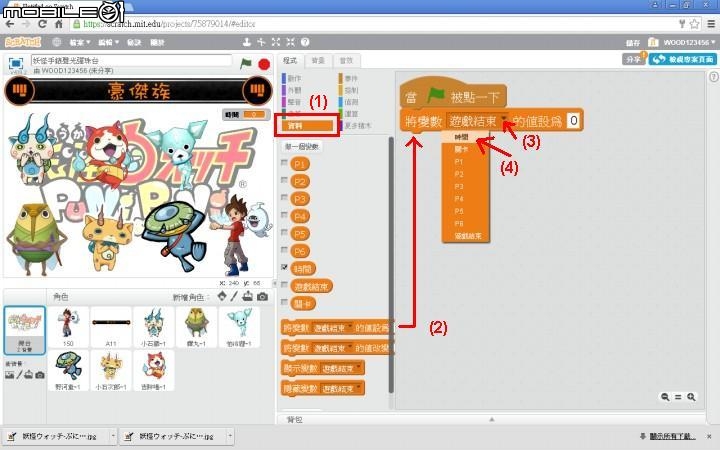Choose 時間 in the variable dropdown list
This screenshot has width=720, height=450.
coord(465,137)
